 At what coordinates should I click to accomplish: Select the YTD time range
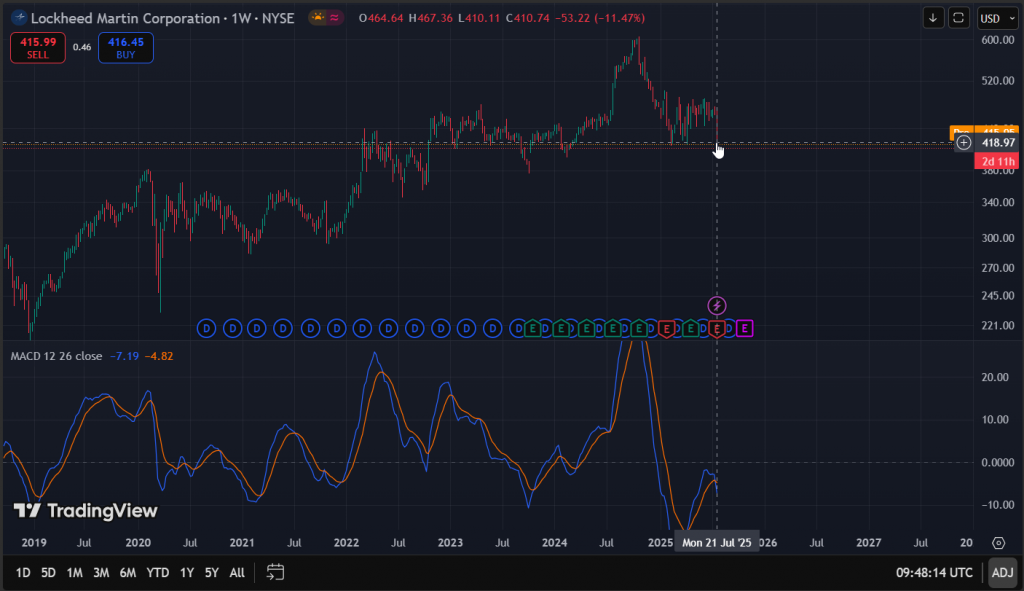coord(157,573)
